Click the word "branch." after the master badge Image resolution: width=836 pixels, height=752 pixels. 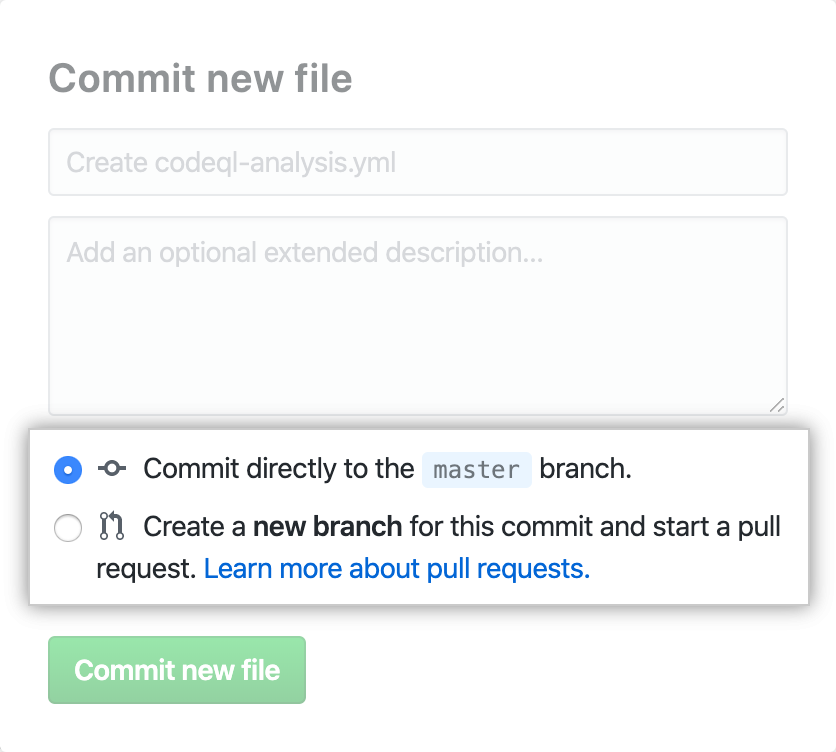[x=586, y=469]
